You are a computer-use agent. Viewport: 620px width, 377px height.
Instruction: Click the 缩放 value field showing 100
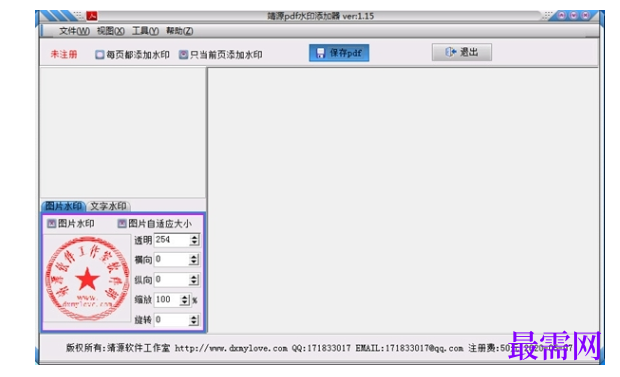[167, 299]
